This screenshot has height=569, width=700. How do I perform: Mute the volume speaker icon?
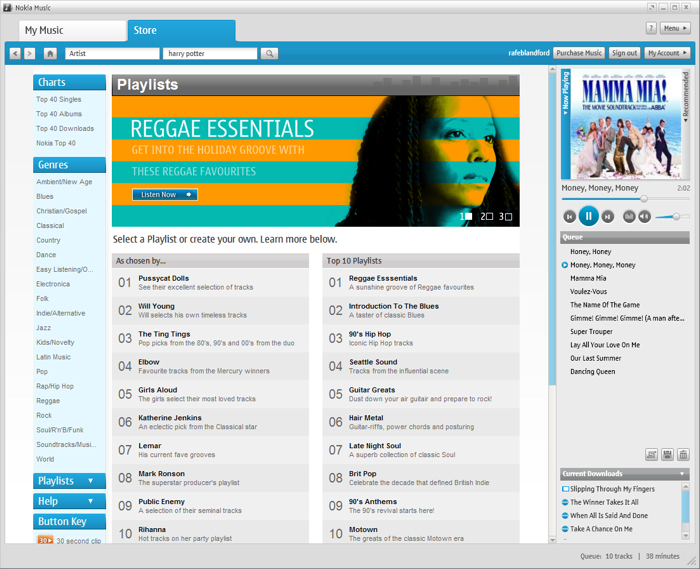[645, 216]
